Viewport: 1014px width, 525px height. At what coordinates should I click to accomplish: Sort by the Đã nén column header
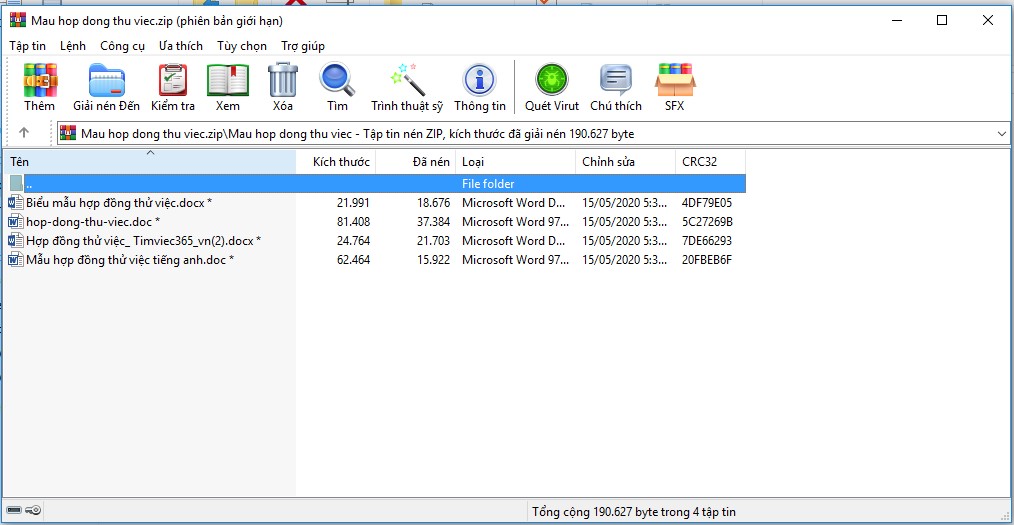(x=416, y=162)
